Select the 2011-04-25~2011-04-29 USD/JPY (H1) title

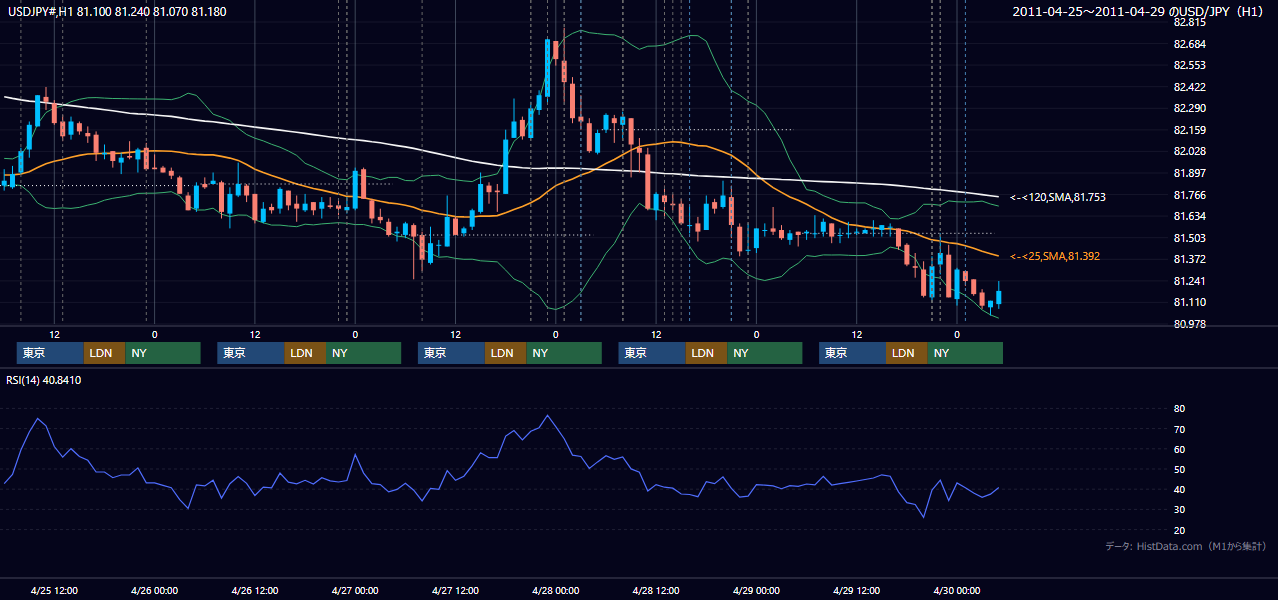[x=1139, y=11]
